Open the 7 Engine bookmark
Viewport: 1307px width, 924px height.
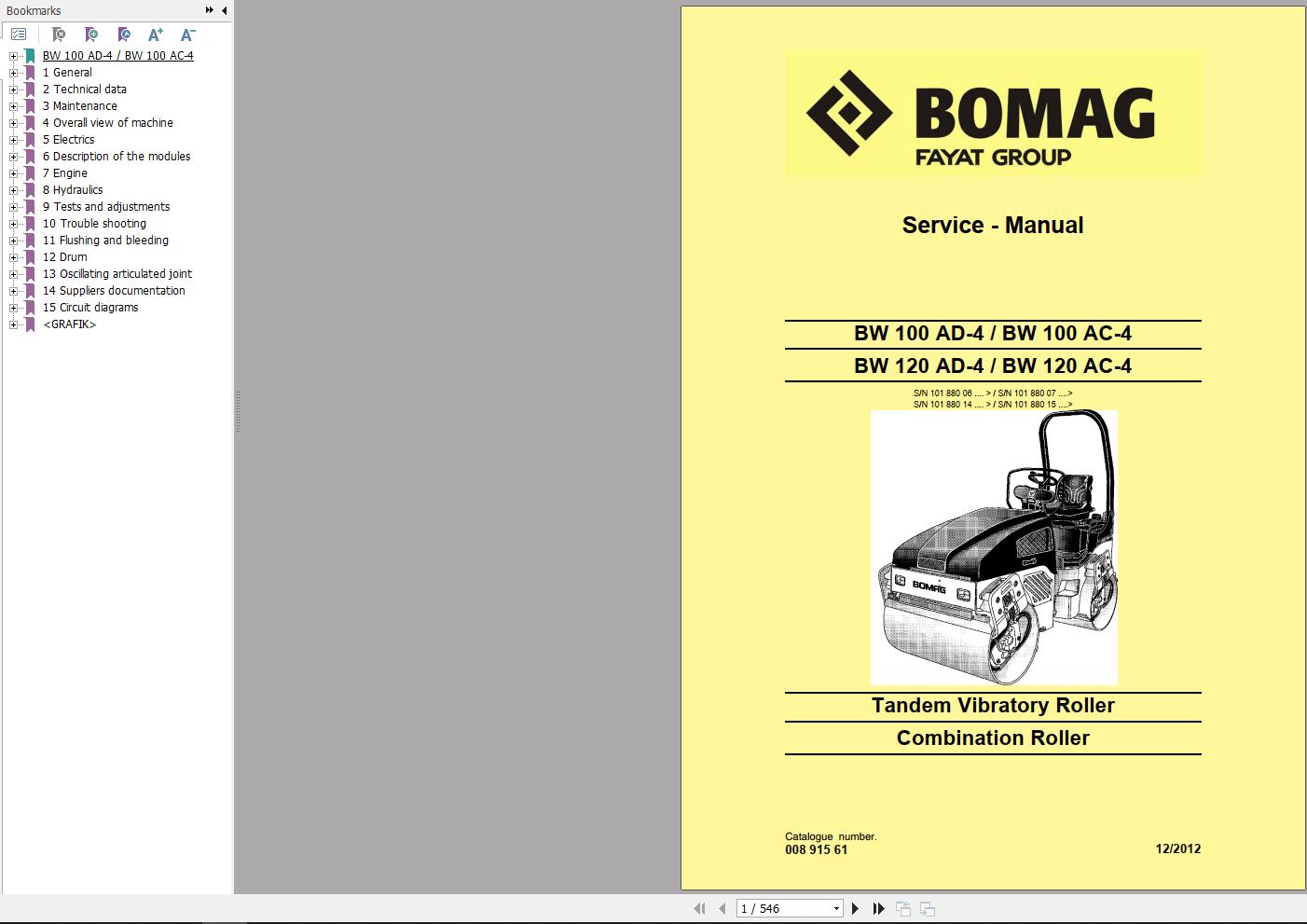coord(65,173)
